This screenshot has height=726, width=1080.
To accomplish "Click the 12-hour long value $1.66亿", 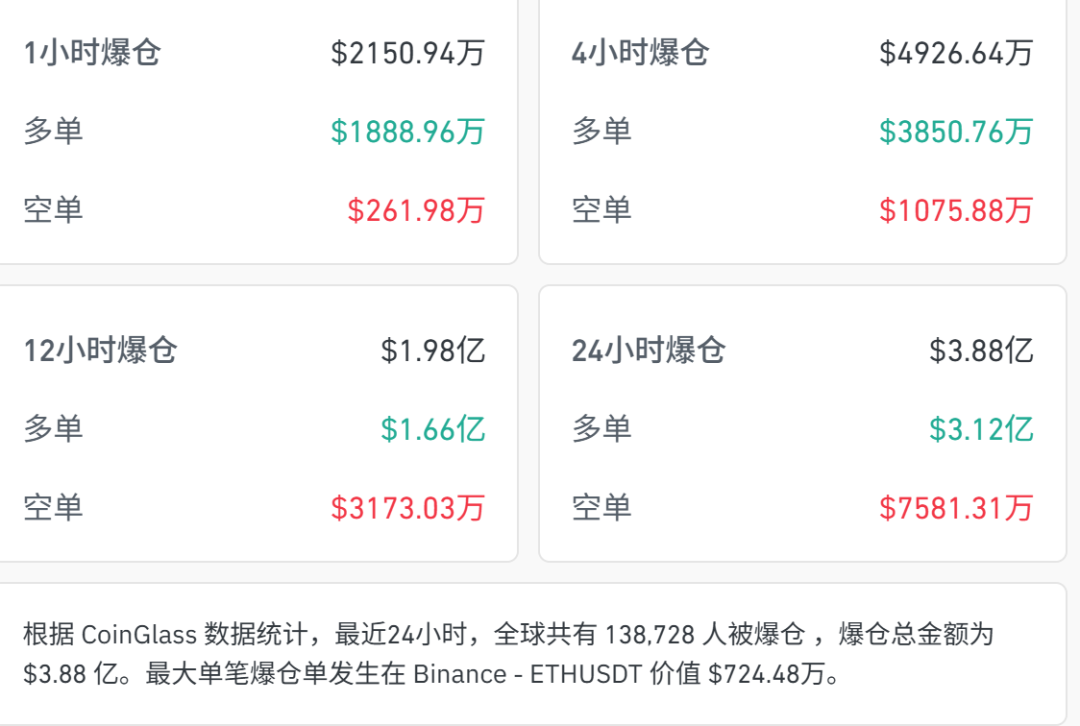I will (x=433, y=429).
